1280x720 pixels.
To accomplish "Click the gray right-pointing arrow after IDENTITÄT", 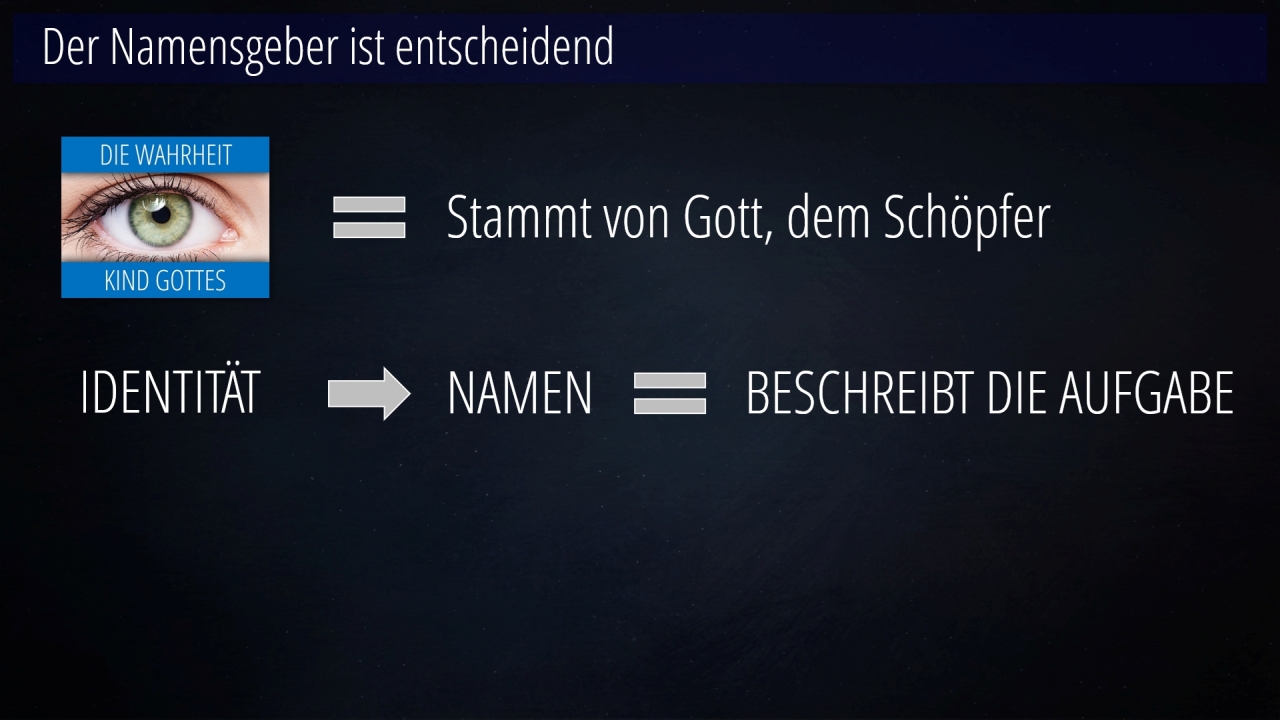I will tap(369, 394).
